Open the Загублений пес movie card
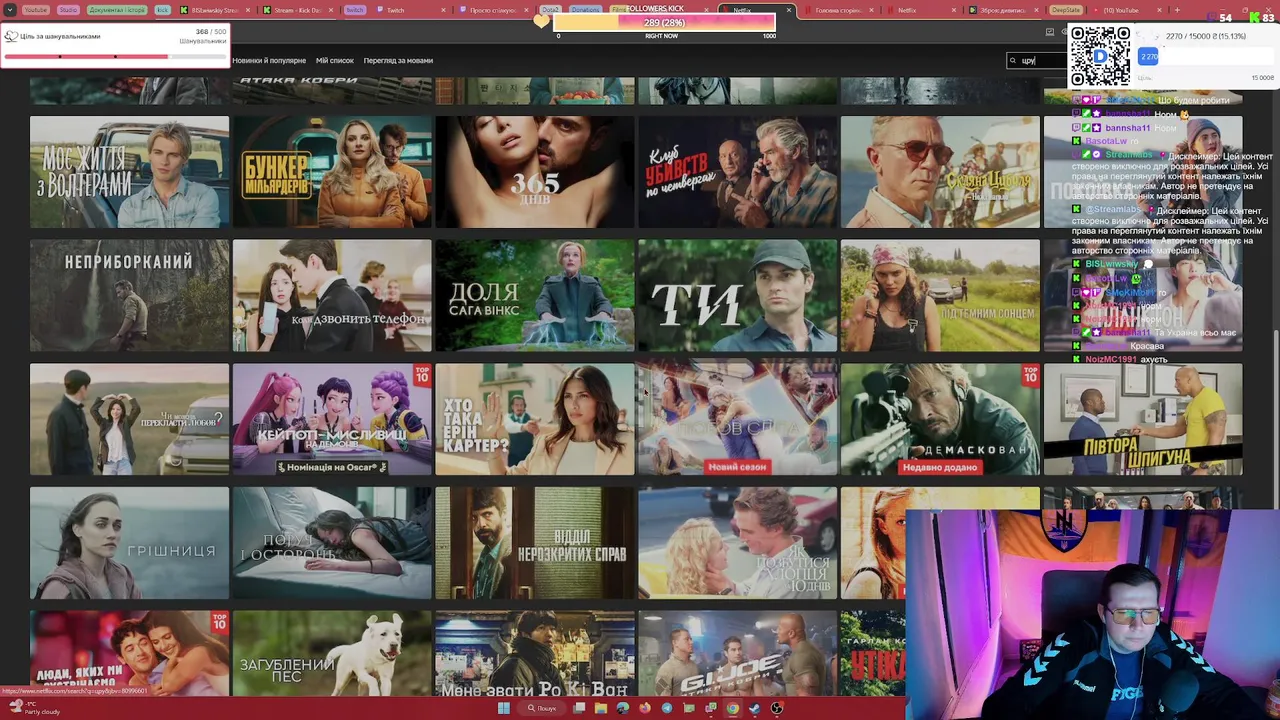Viewport: 1280px width, 720px height. pos(332,653)
